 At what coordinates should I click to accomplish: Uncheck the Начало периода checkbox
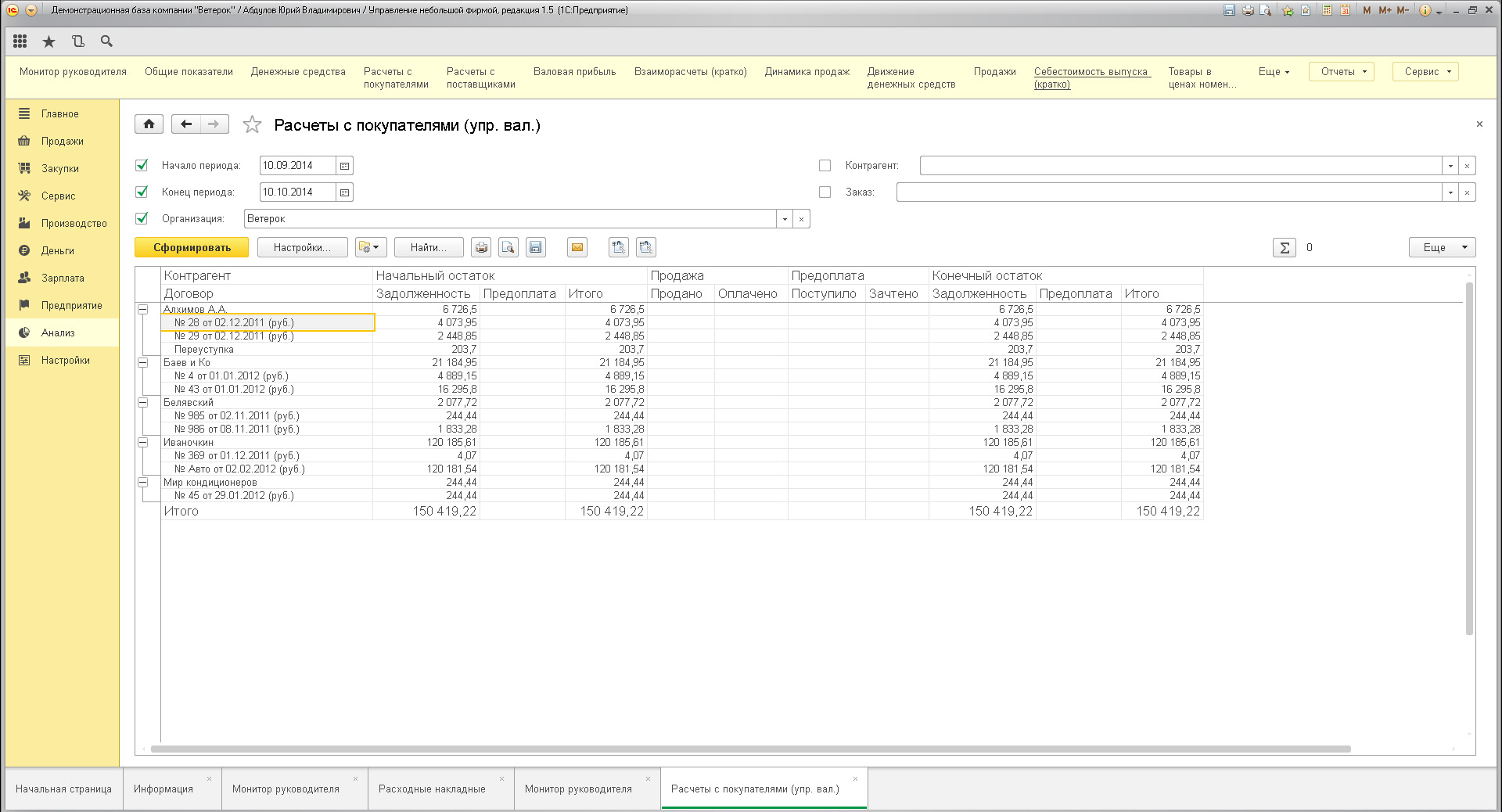click(142, 165)
